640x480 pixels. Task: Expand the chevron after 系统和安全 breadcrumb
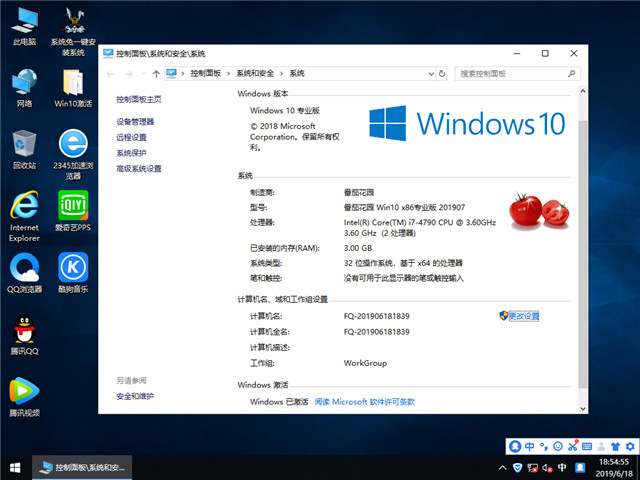(282, 73)
